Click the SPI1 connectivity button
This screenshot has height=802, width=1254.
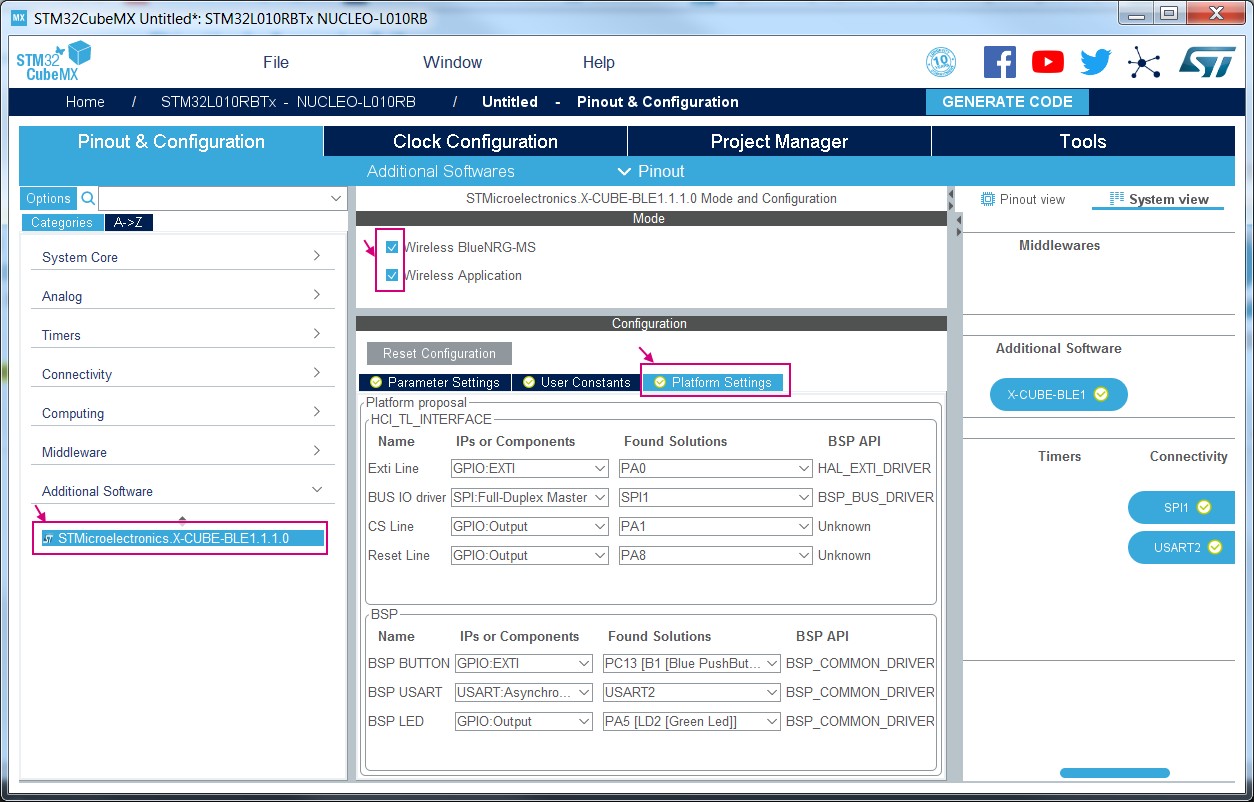1181,507
